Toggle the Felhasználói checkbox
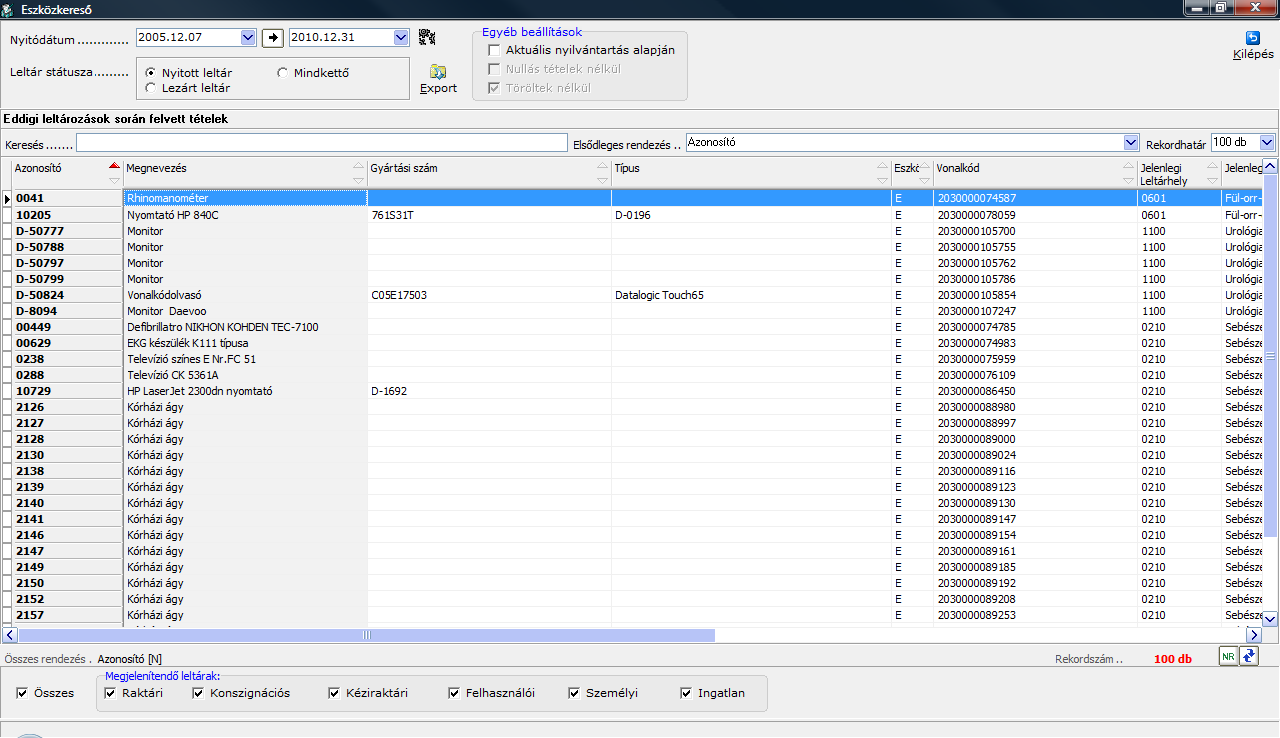The width and height of the screenshot is (1280, 738). pos(455,693)
